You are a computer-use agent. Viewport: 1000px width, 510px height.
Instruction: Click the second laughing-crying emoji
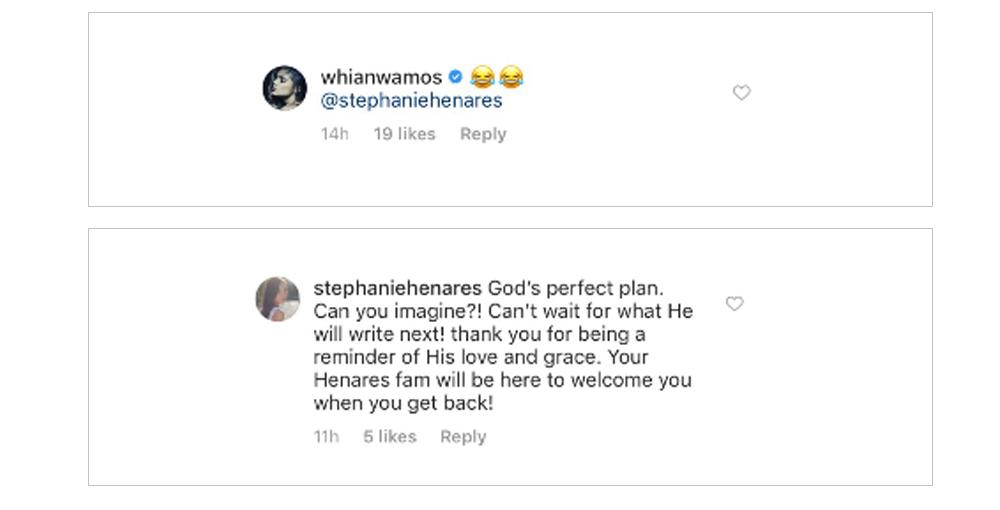click(511, 77)
